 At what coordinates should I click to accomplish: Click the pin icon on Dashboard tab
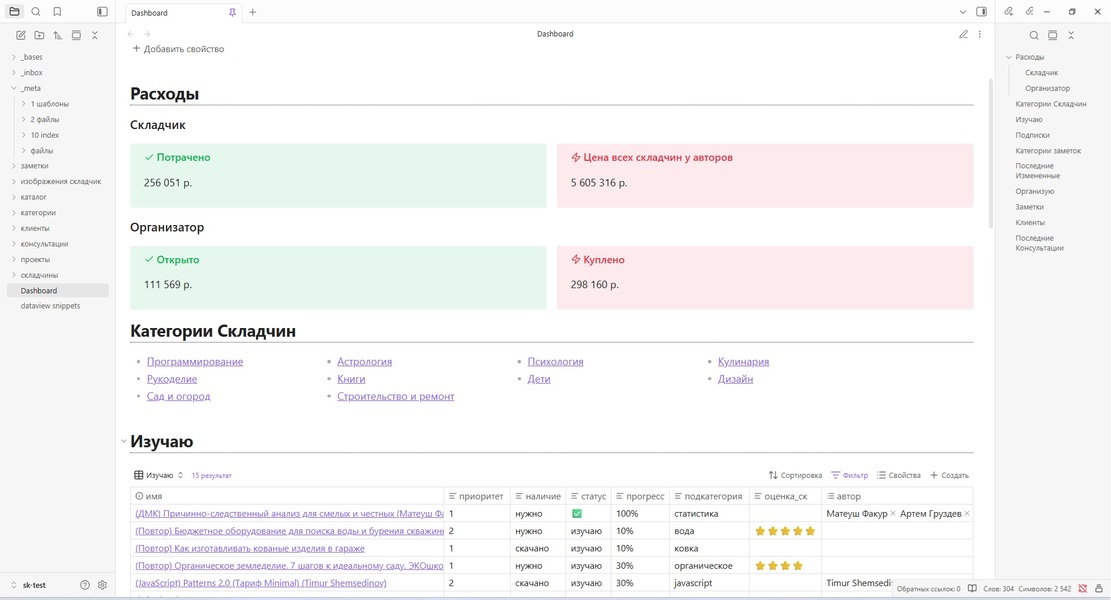232,13
